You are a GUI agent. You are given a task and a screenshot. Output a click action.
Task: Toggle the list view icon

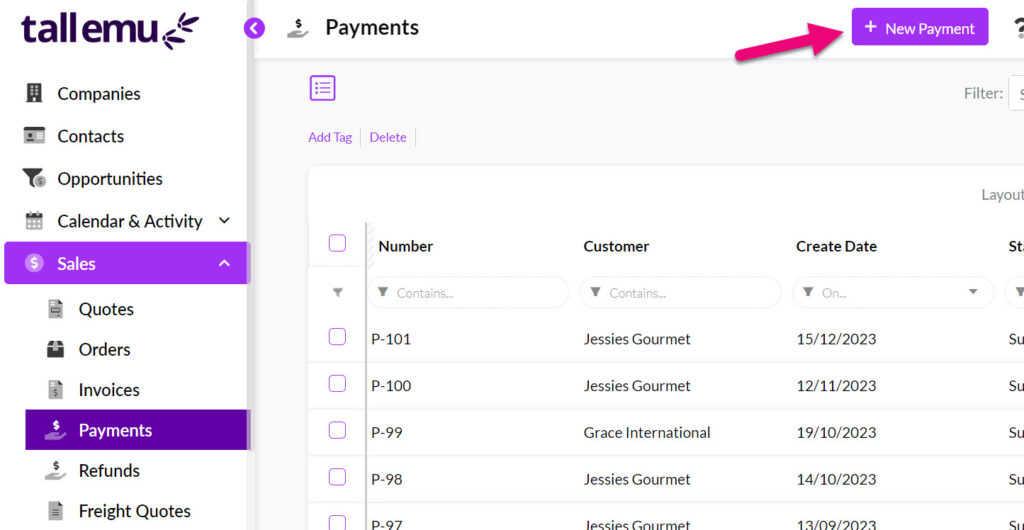(x=323, y=87)
